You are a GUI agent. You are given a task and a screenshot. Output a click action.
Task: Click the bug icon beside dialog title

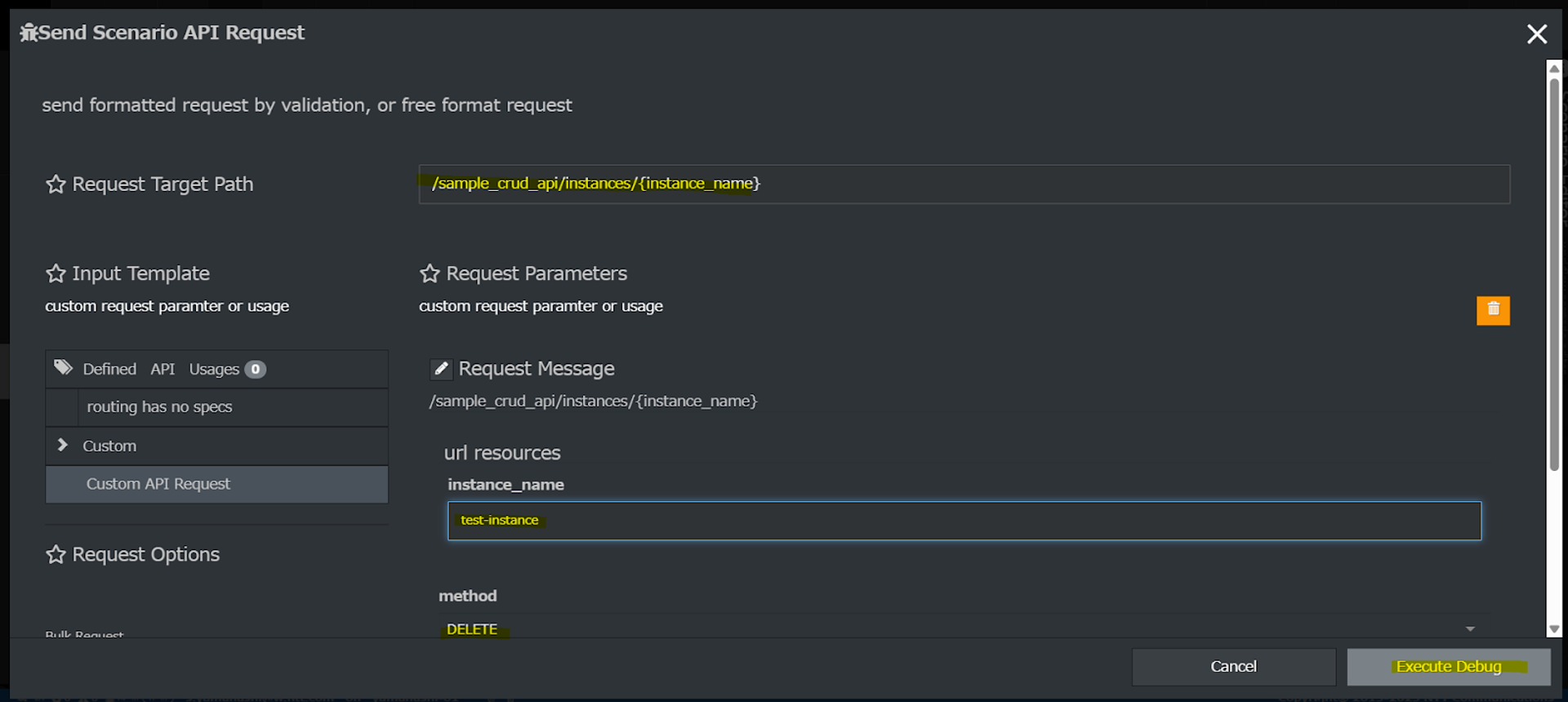tap(29, 33)
